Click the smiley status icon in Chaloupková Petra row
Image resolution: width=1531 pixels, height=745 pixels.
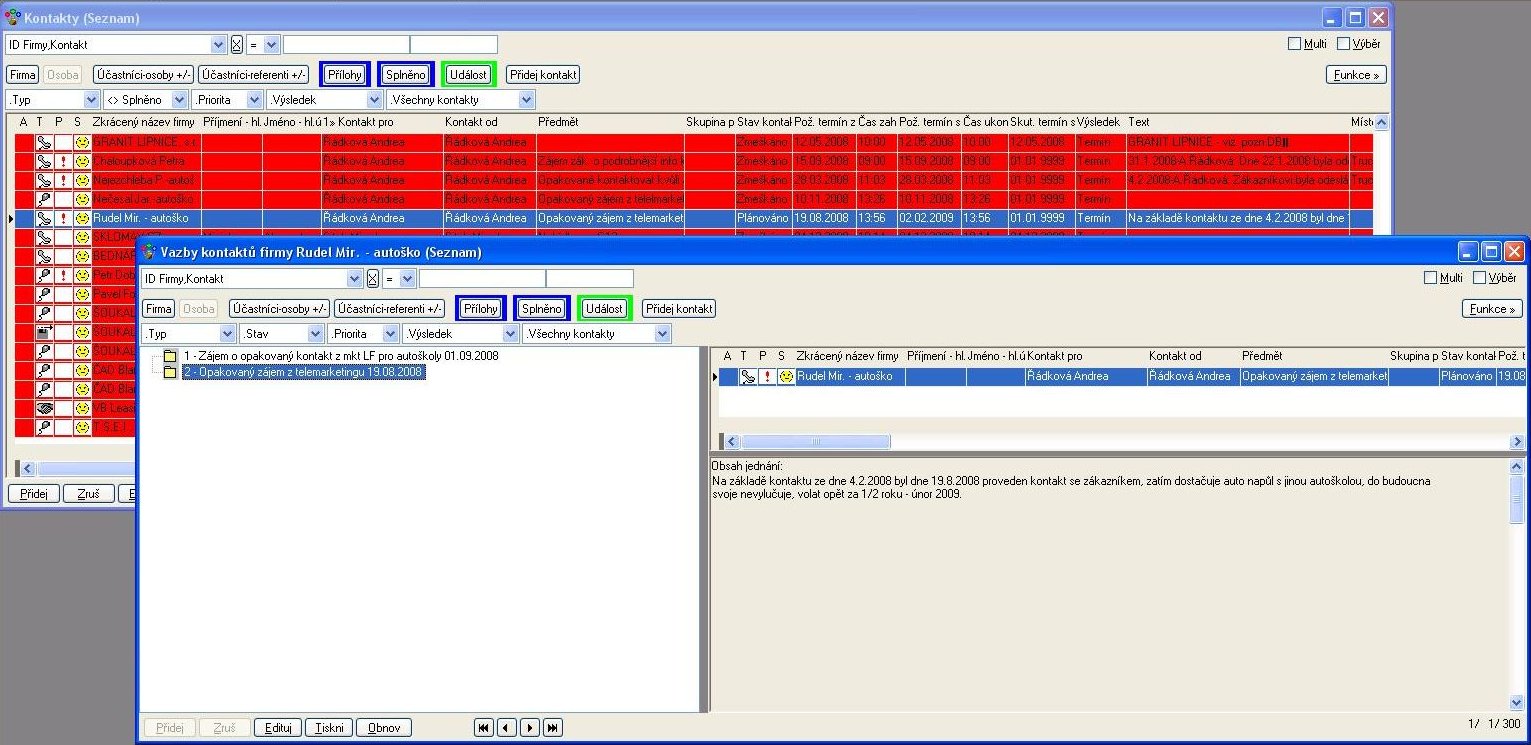click(x=82, y=161)
